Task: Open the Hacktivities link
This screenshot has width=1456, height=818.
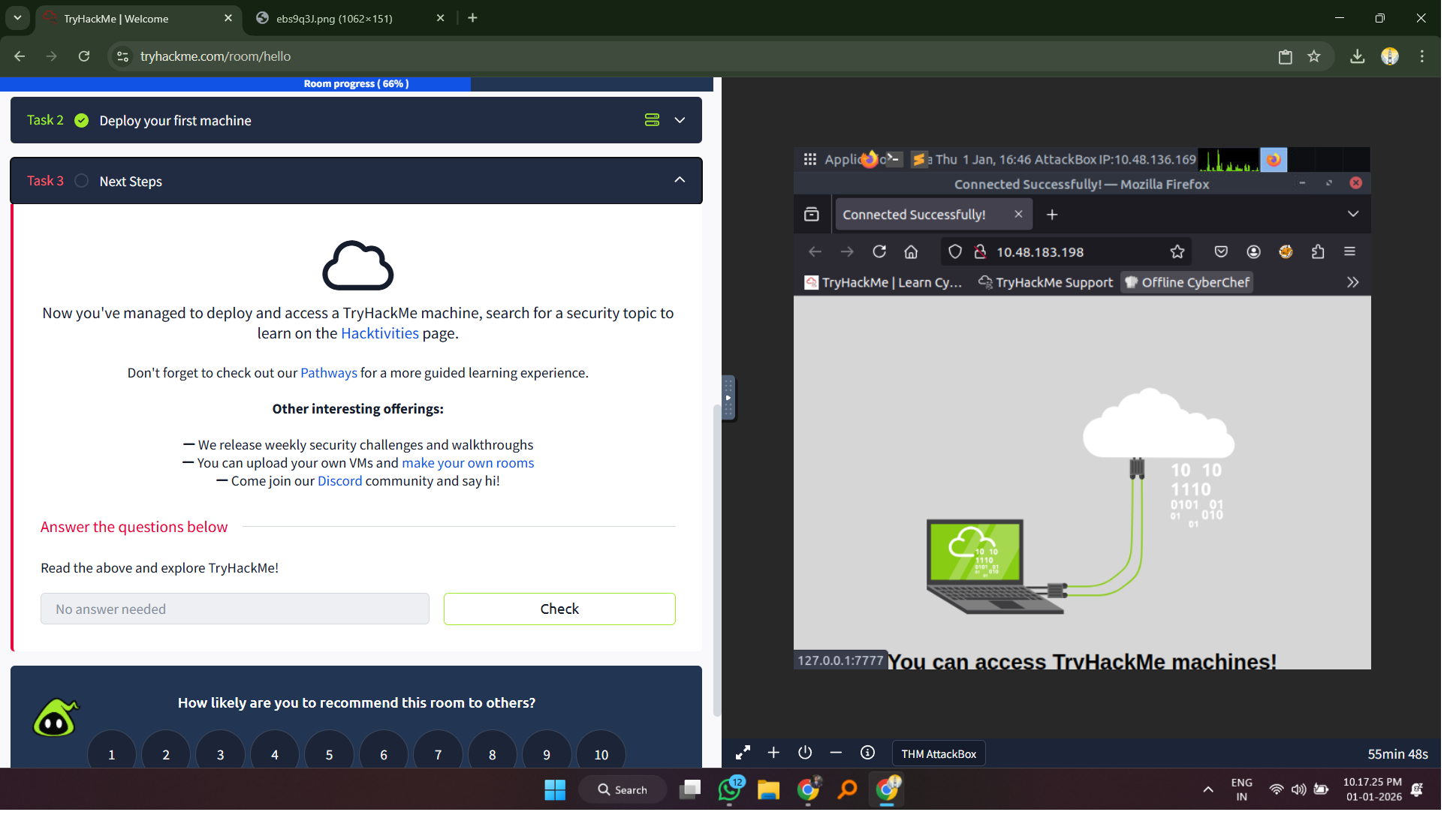Action: [379, 333]
